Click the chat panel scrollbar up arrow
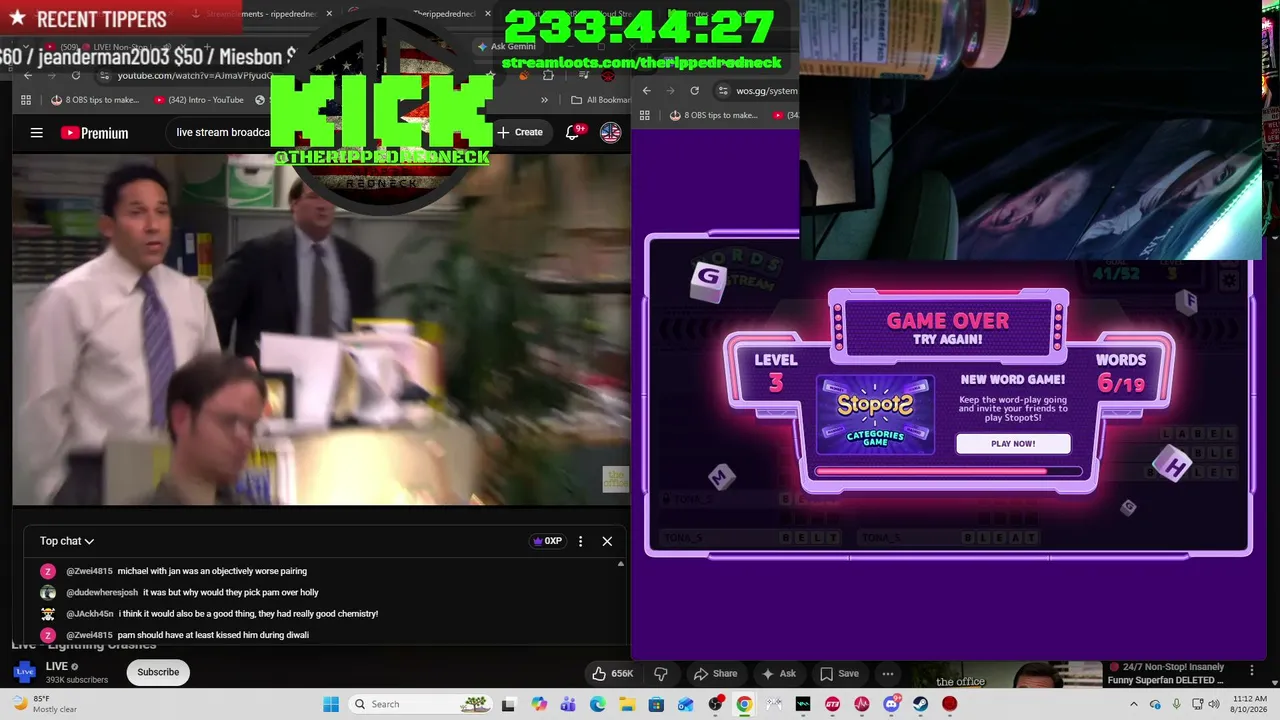1280x720 pixels. (x=620, y=564)
